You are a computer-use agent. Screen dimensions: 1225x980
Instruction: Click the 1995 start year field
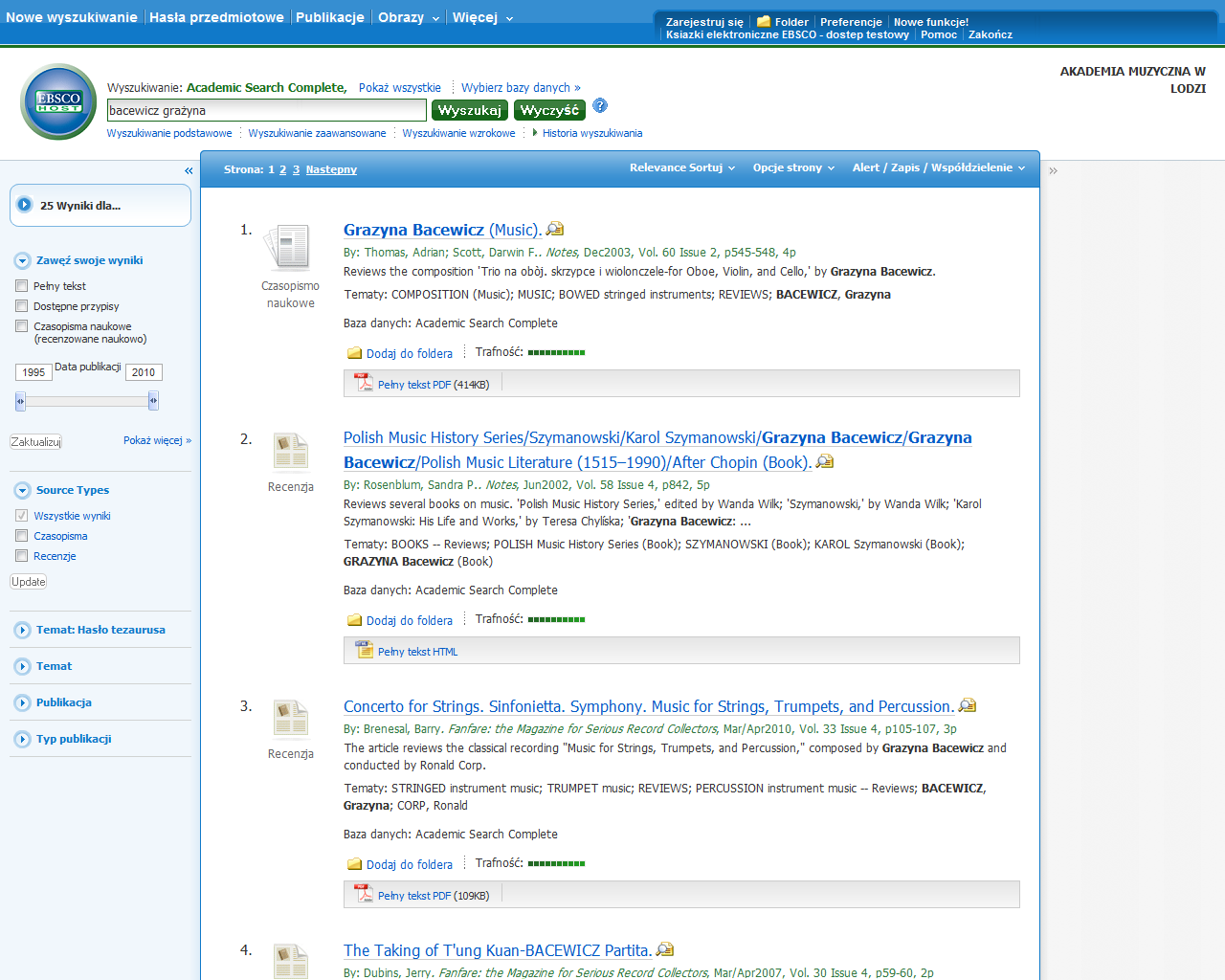(33, 372)
